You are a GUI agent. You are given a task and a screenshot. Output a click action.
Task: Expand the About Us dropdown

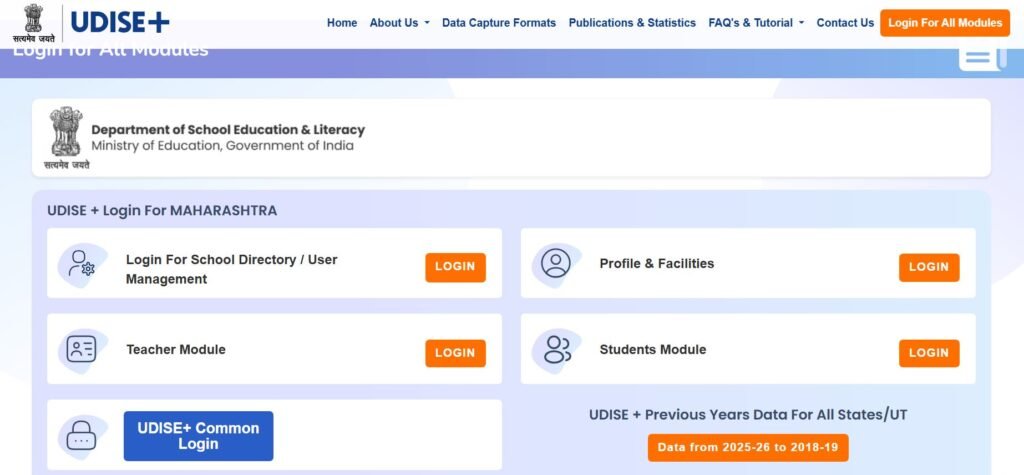[399, 22]
